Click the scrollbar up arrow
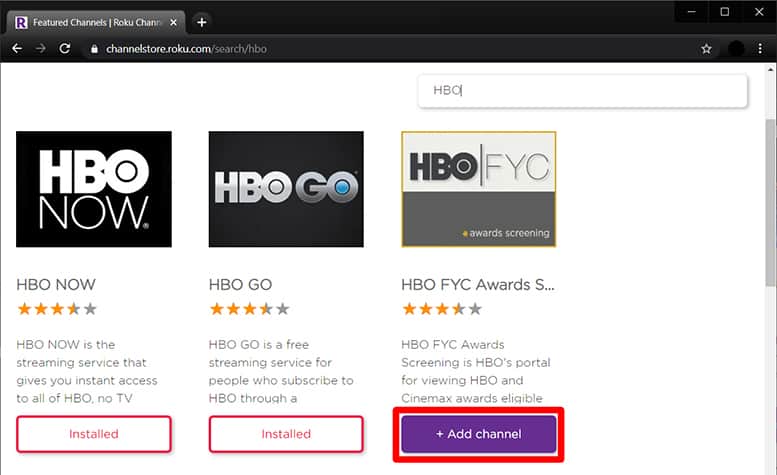 click(771, 69)
